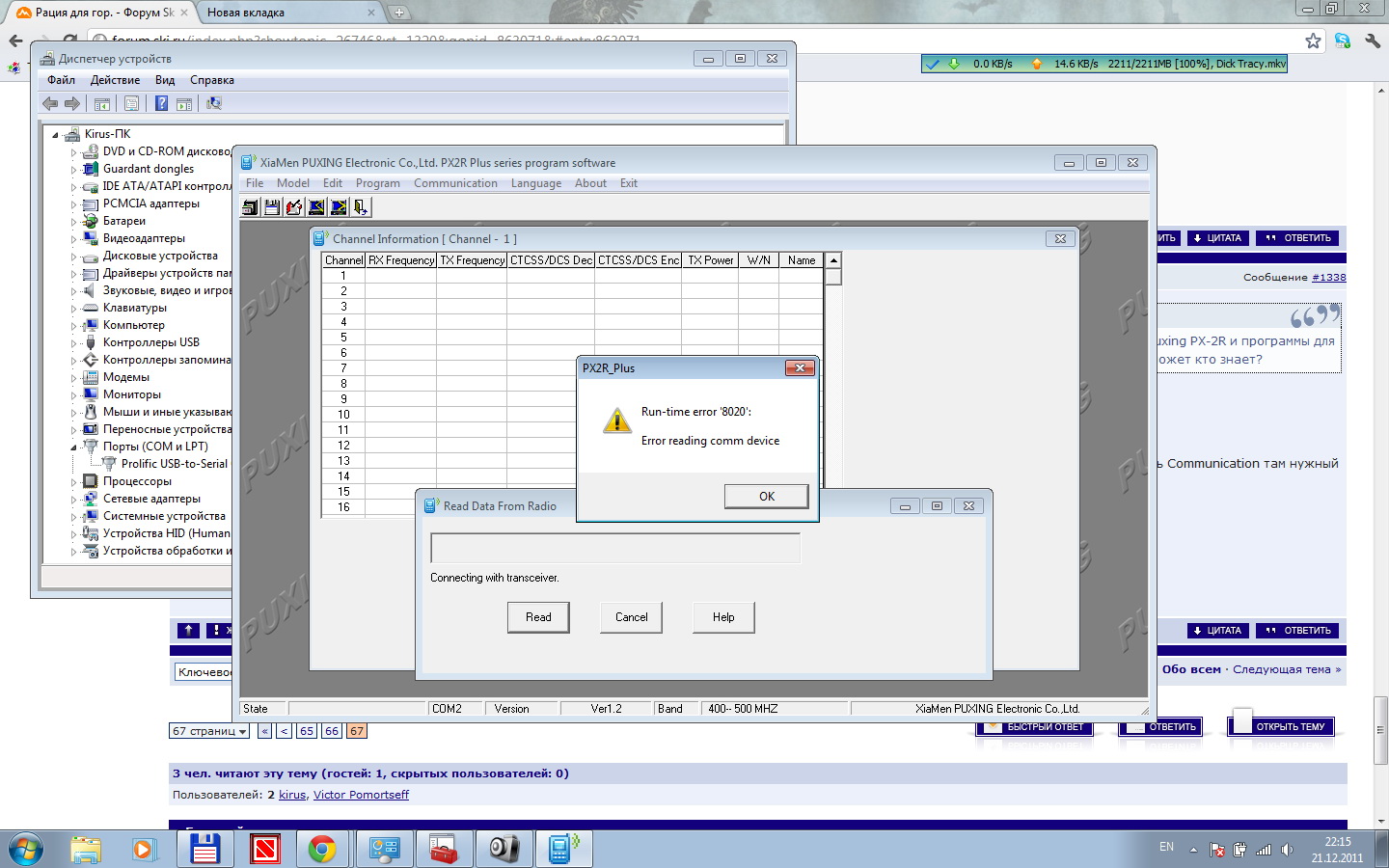This screenshot has height=868, width=1389.
Task: Click Read button in Read Data dialog
Action: (x=538, y=617)
